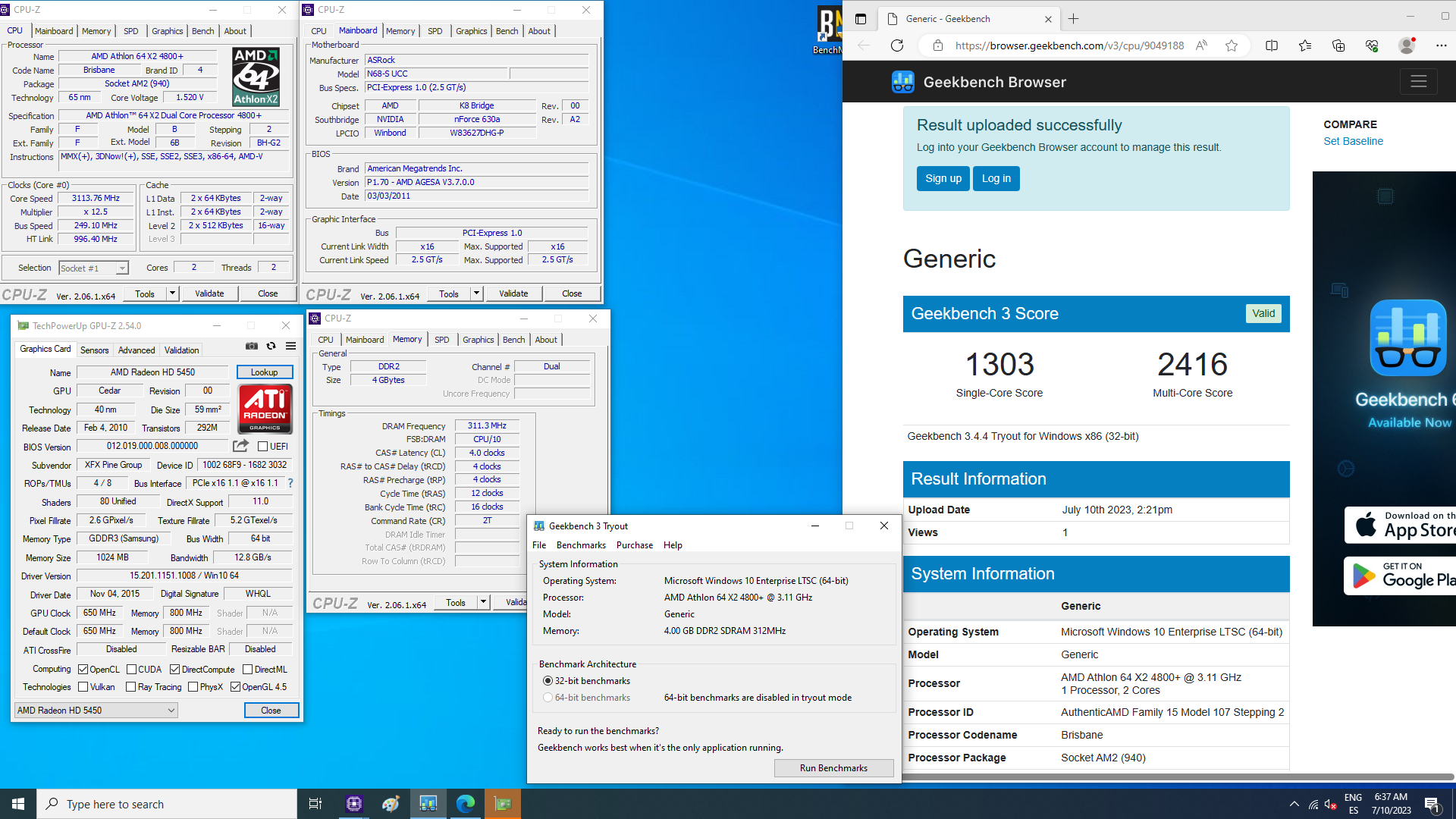
Task: Click Sign up on Geekbench page
Action: click(x=943, y=178)
